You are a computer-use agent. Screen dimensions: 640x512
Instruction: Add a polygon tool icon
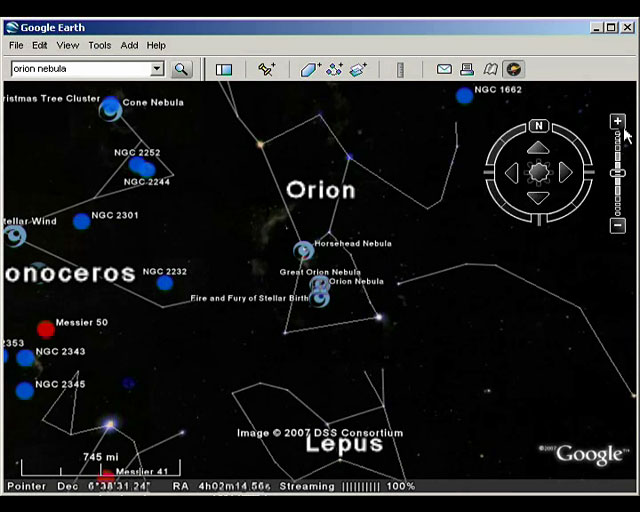pos(311,69)
